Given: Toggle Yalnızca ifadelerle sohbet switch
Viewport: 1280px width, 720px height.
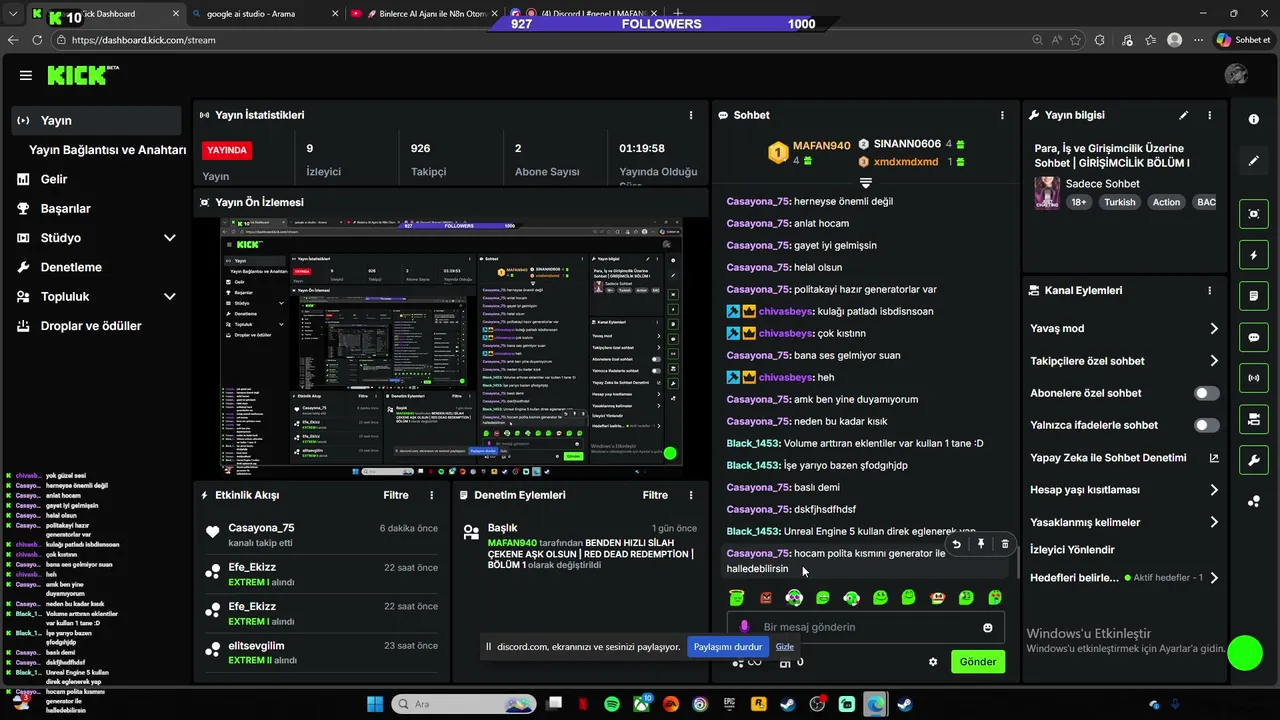Looking at the screenshot, I should point(1207,425).
